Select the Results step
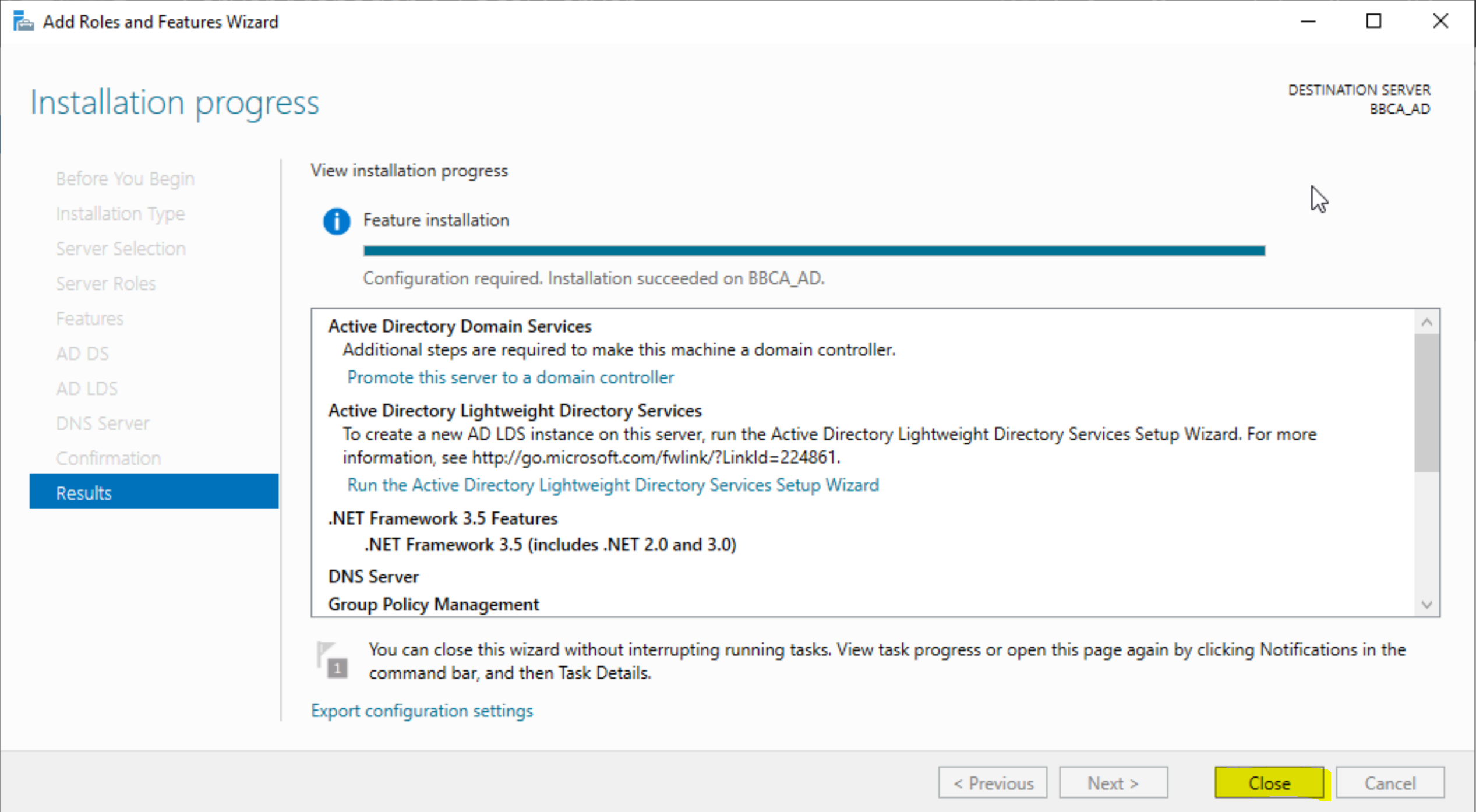The width and height of the screenshot is (1476, 812). [x=154, y=492]
